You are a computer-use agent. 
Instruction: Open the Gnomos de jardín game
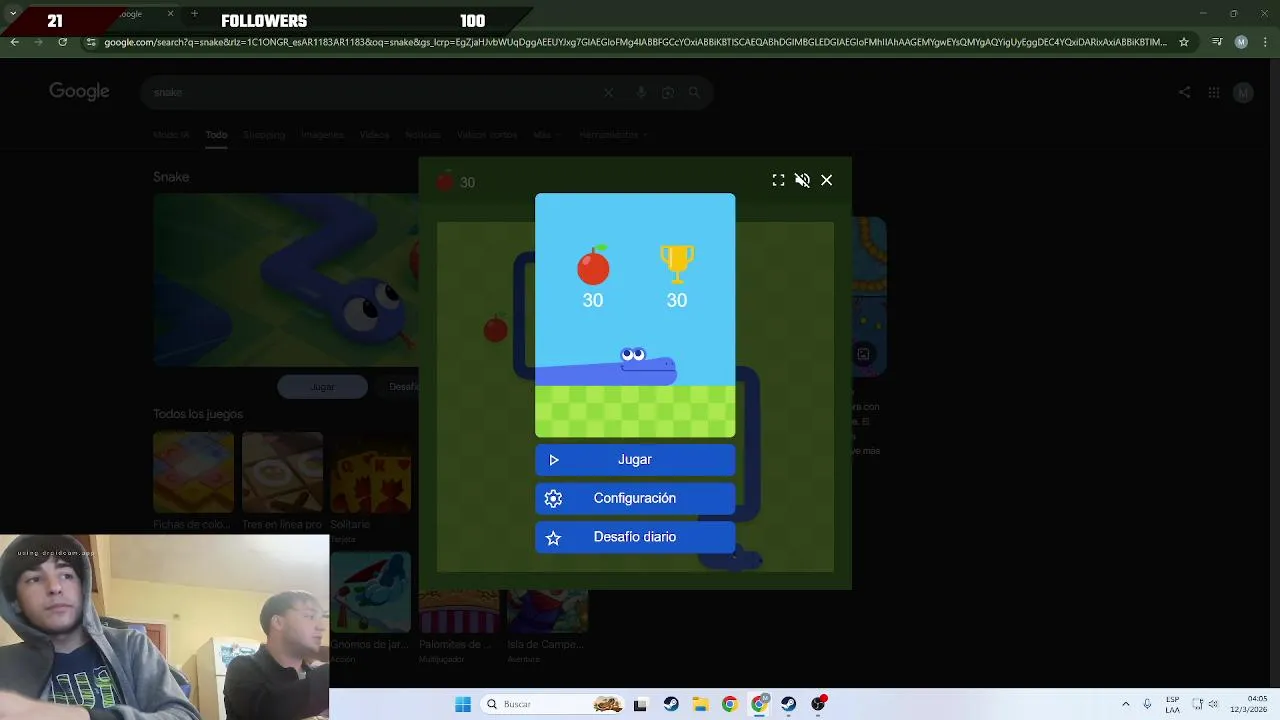[x=370, y=592]
